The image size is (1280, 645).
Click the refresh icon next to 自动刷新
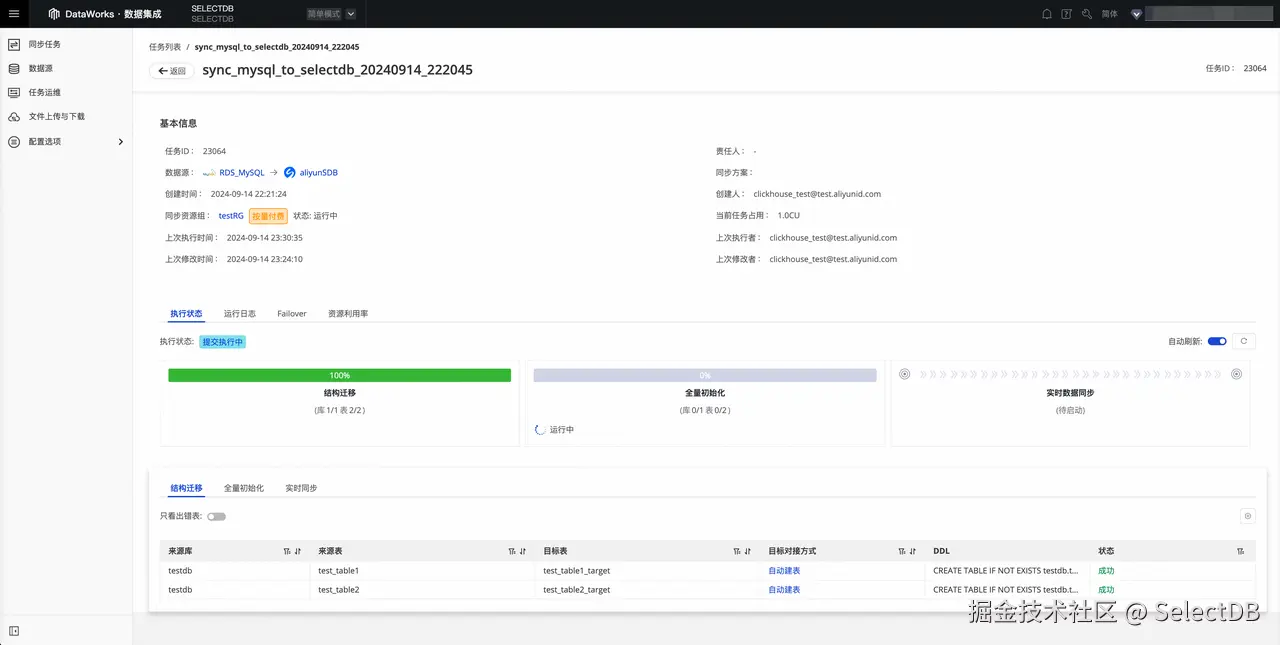1244,341
